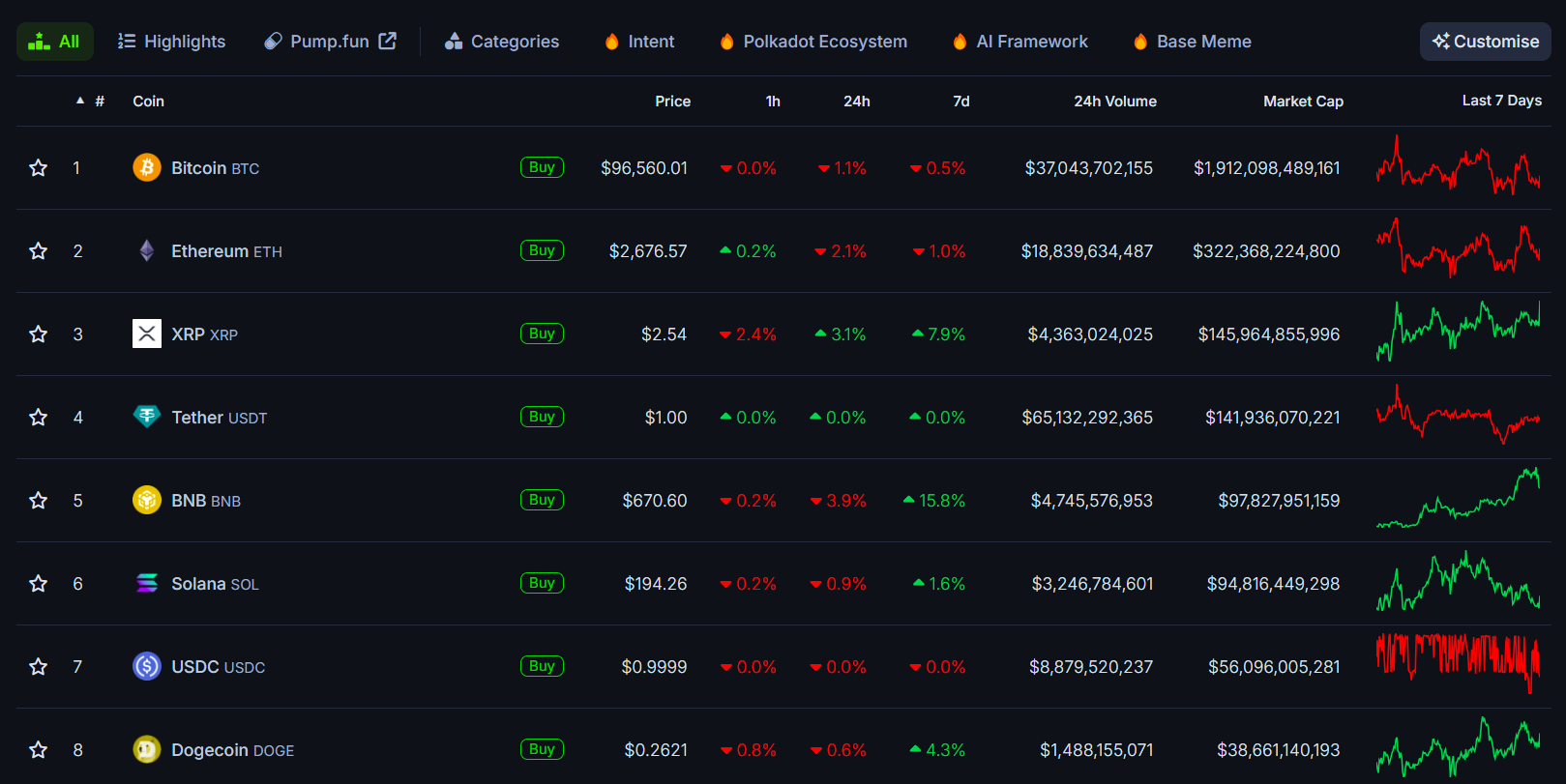Viewport: 1566px width, 784px height.
Task: Select the Polkadot Ecosystem category
Action: point(813,42)
